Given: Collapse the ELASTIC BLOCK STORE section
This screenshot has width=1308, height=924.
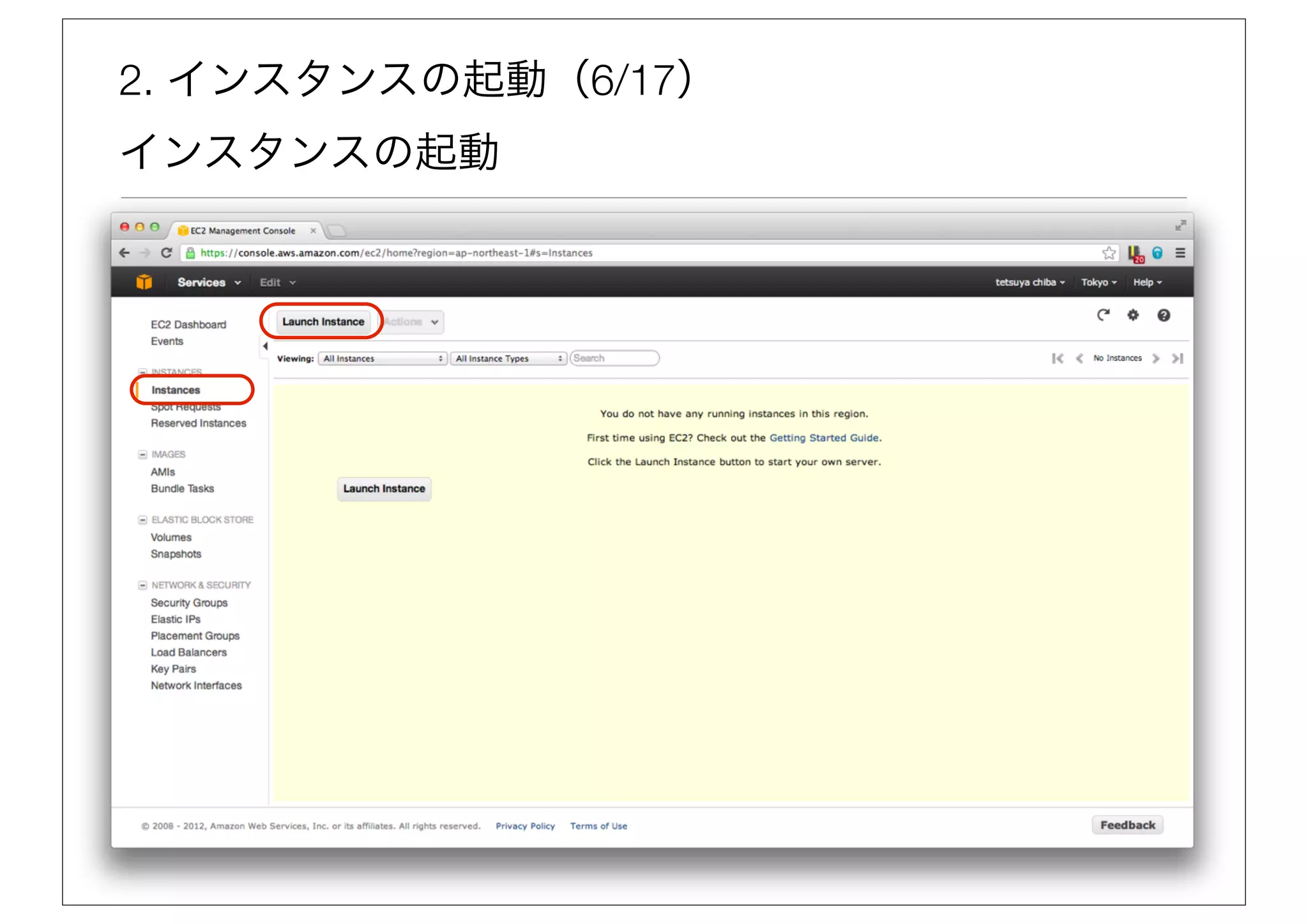Looking at the screenshot, I should [x=142, y=520].
